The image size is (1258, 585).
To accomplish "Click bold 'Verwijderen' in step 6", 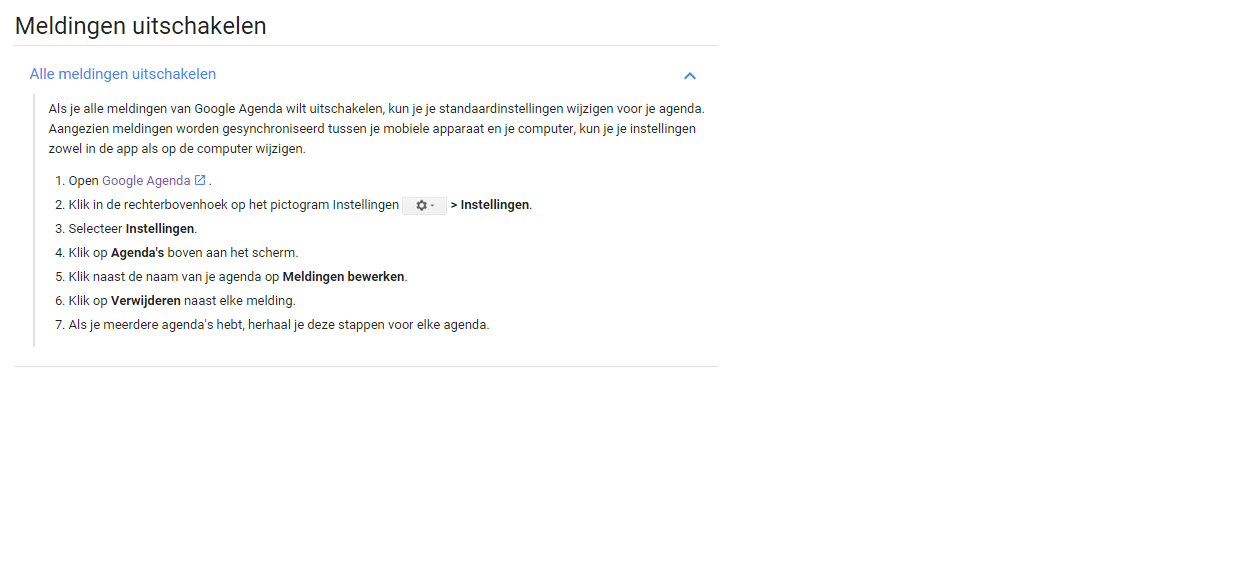I will 146,301.
